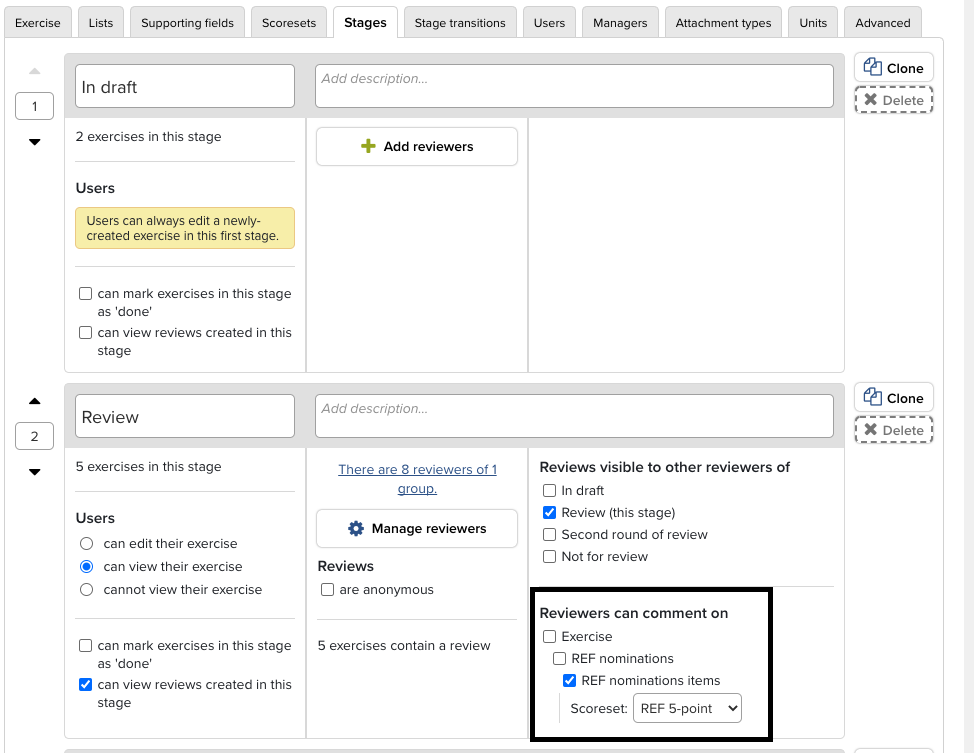Delete the Review stage
Screen dimensions: 974x753
click(x=893, y=430)
